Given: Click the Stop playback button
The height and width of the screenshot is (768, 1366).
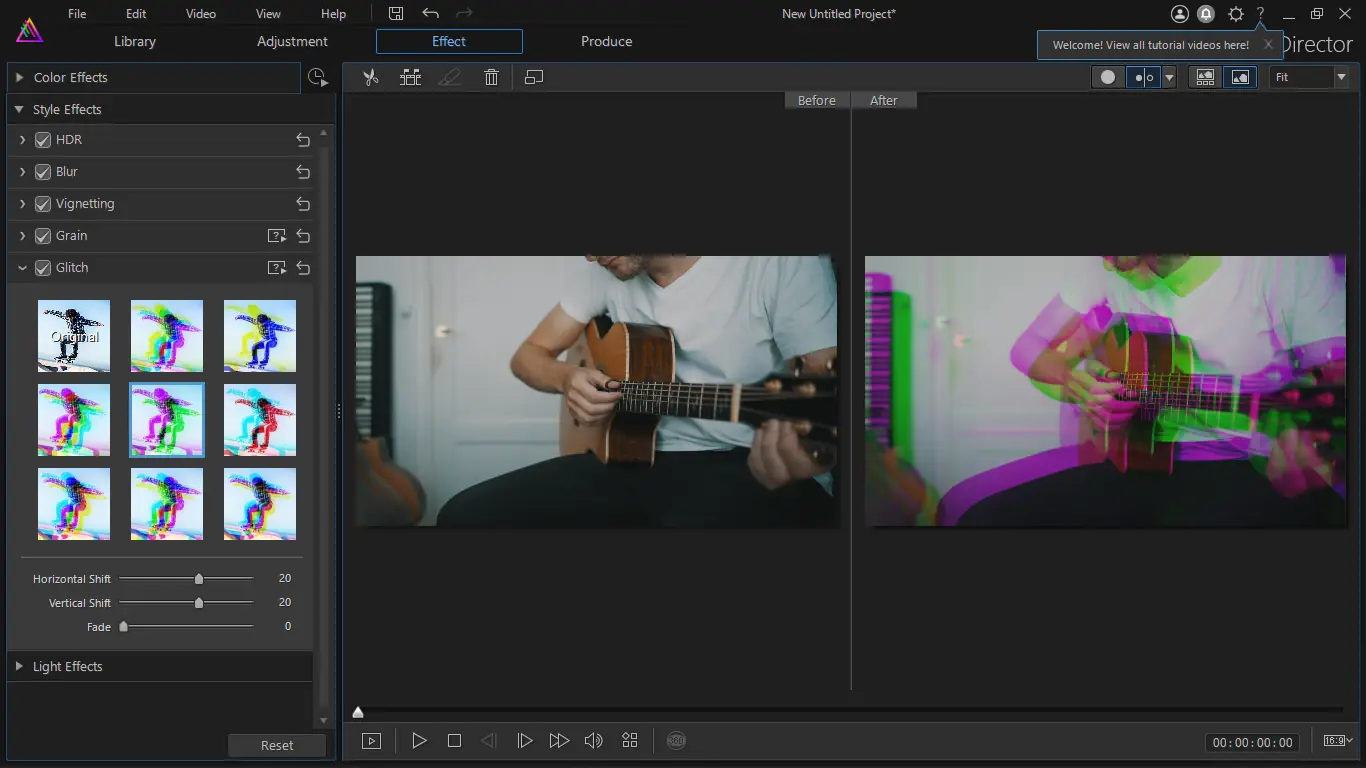Looking at the screenshot, I should pos(454,741).
